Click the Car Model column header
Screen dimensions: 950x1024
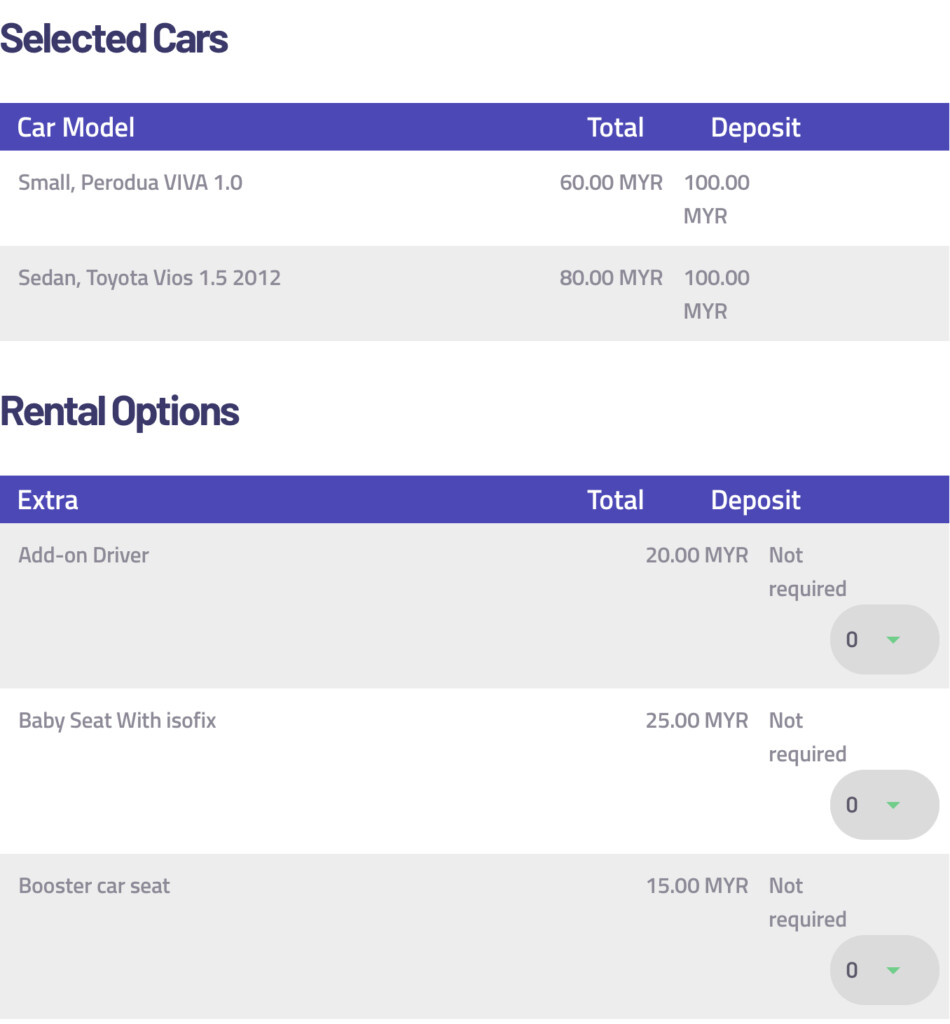[76, 127]
